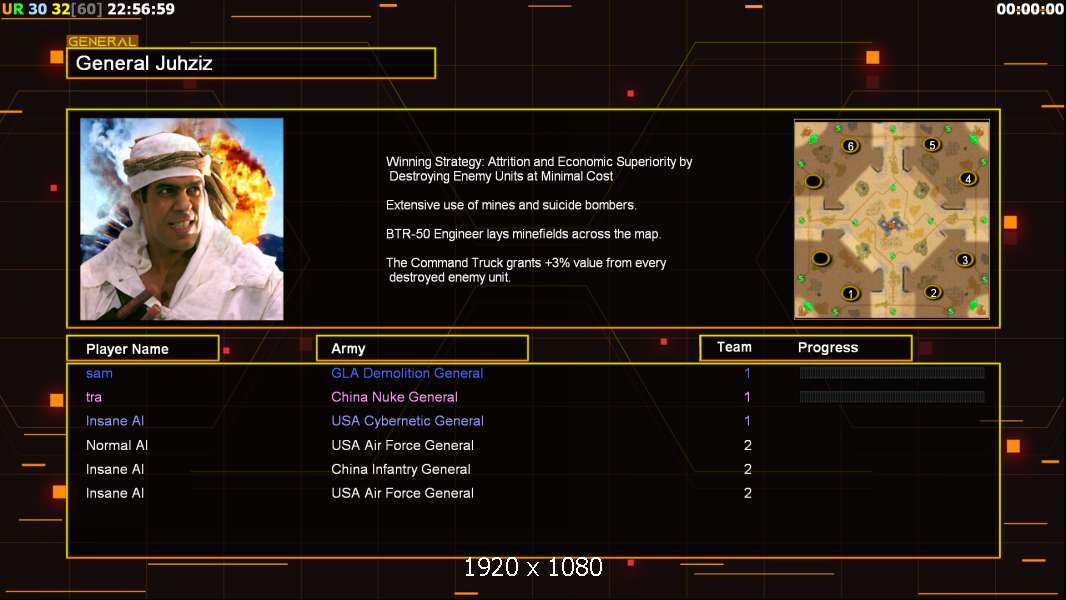Click the Team column header label
The image size is (1066, 600).
[734, 347]
